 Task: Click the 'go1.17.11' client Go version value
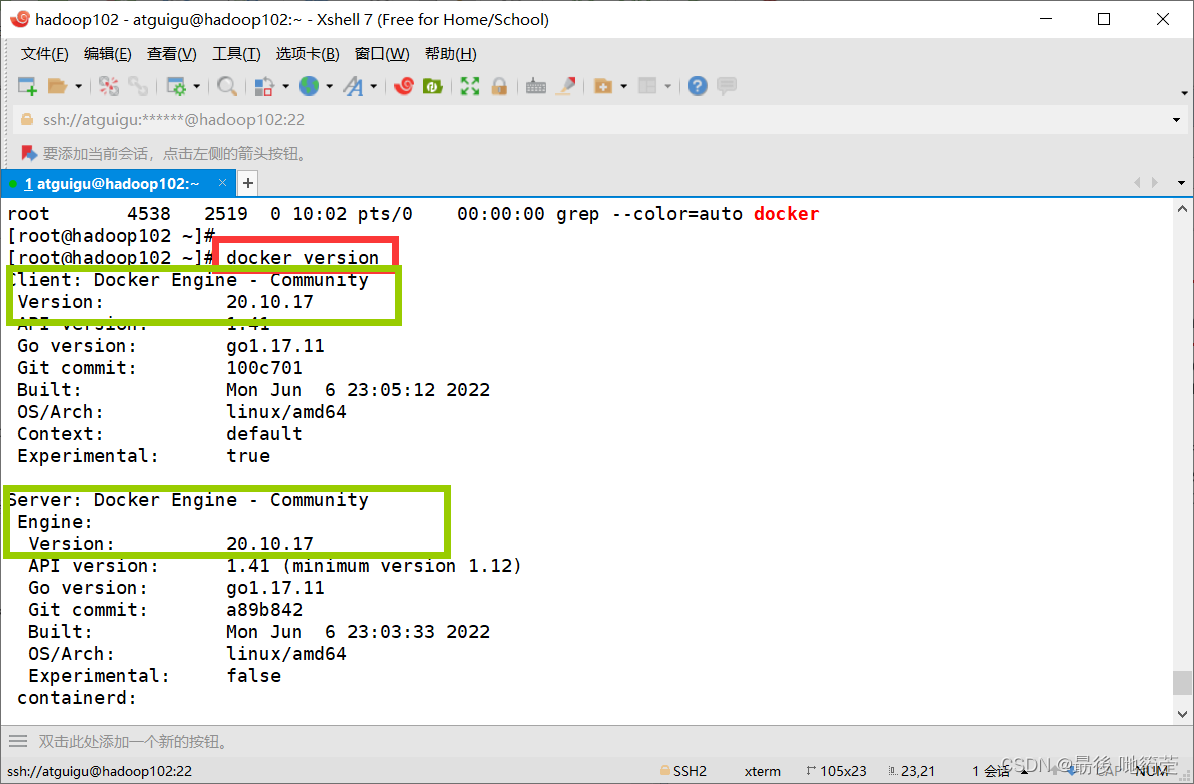(275, 346)
